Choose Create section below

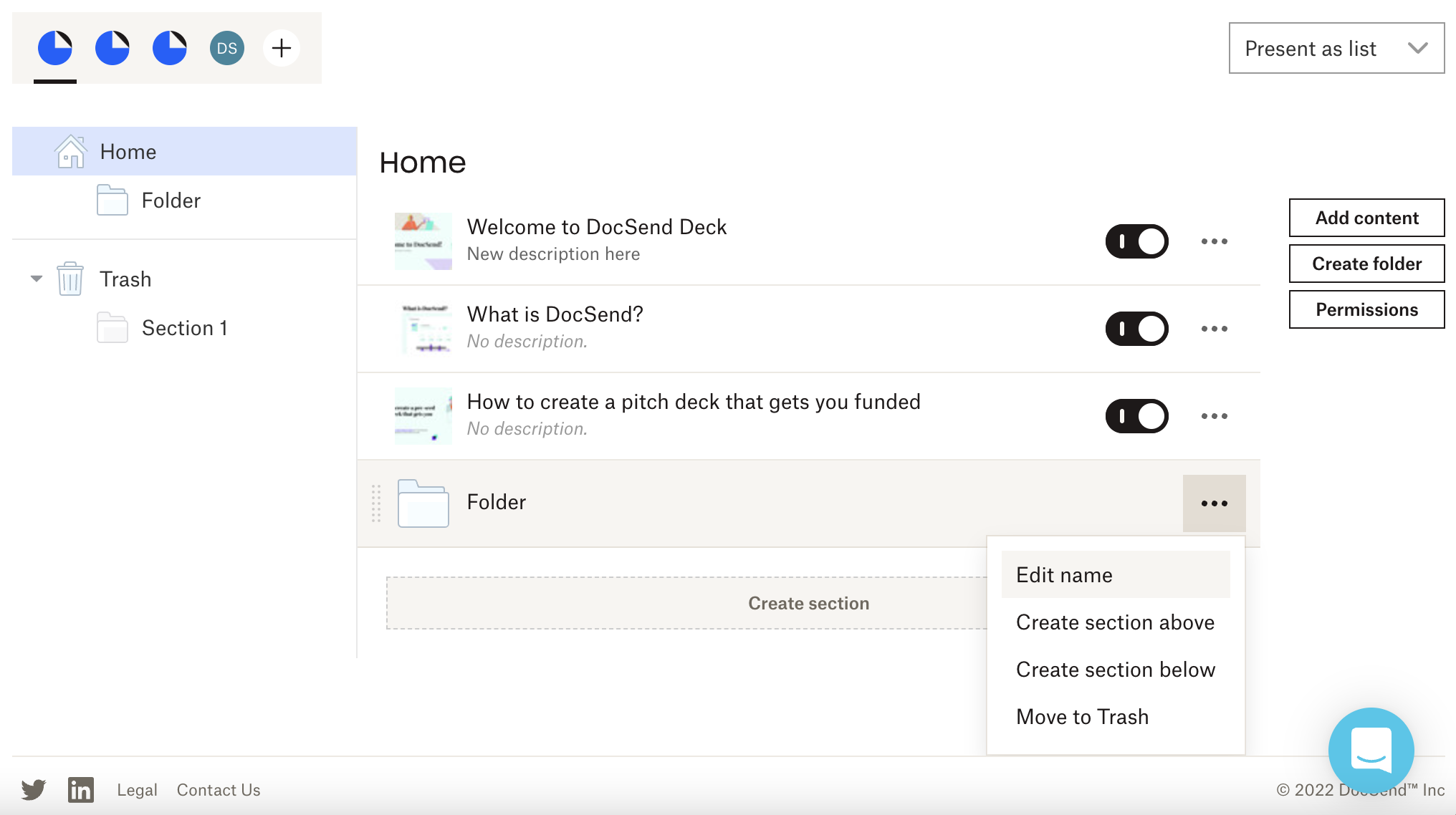(1116, 670)
